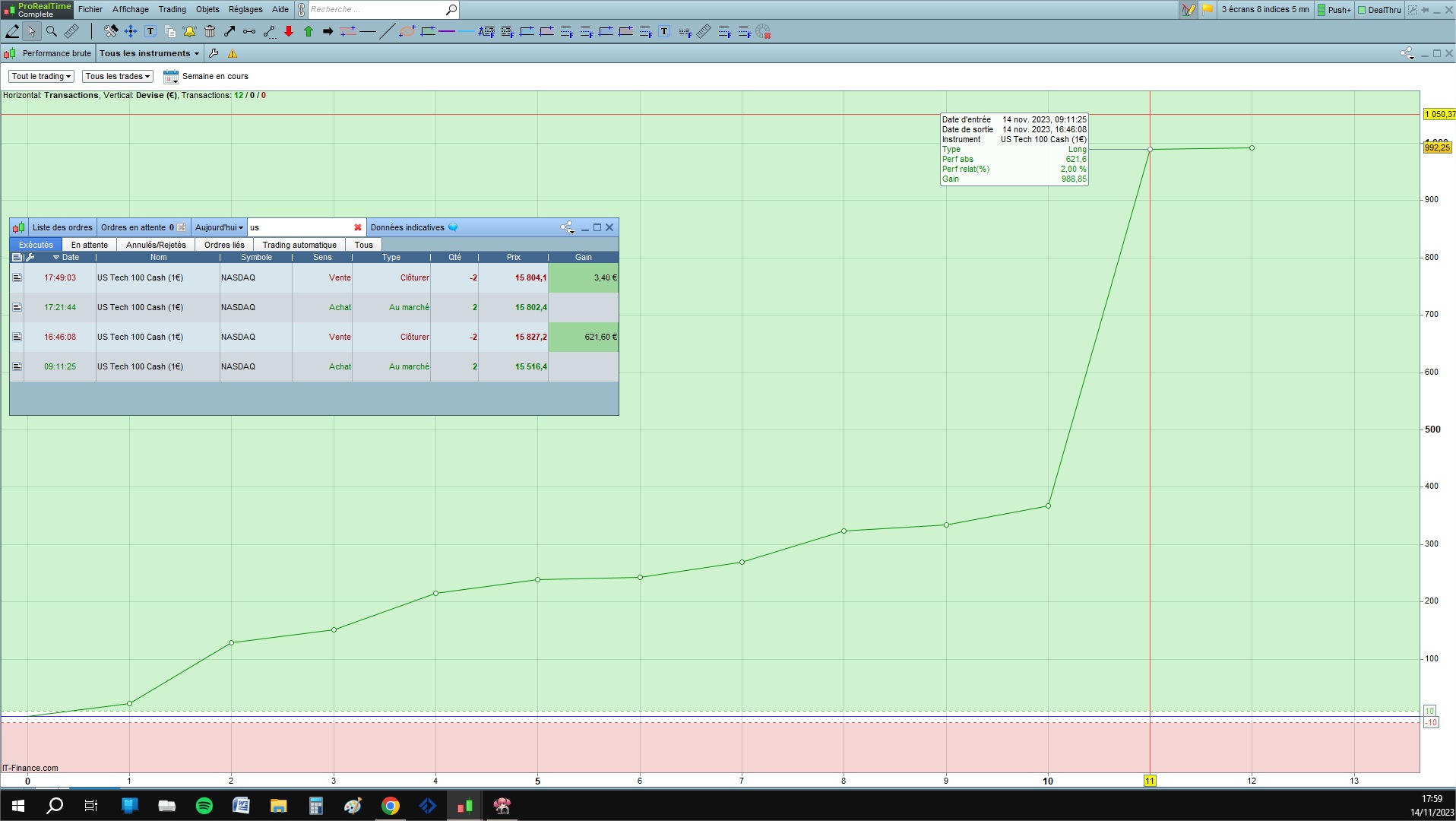
Task: Open the hammer and wrench tools icon
Action: pyautogui.click(x=111, y=31)
